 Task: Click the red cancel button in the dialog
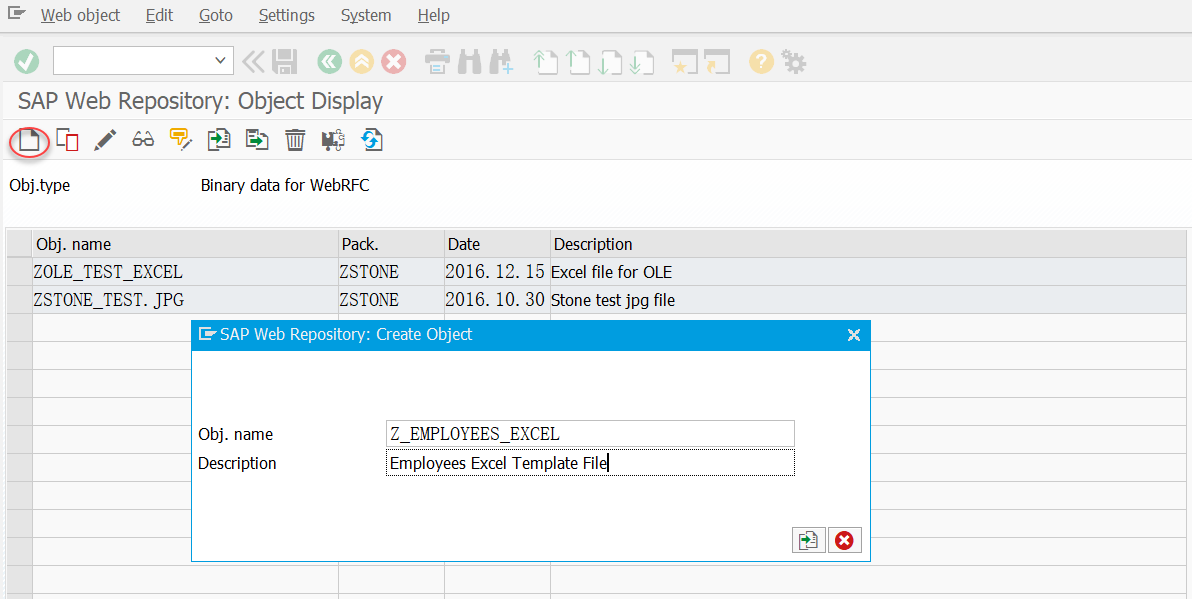pyautogui.click(x=845, y=539)
